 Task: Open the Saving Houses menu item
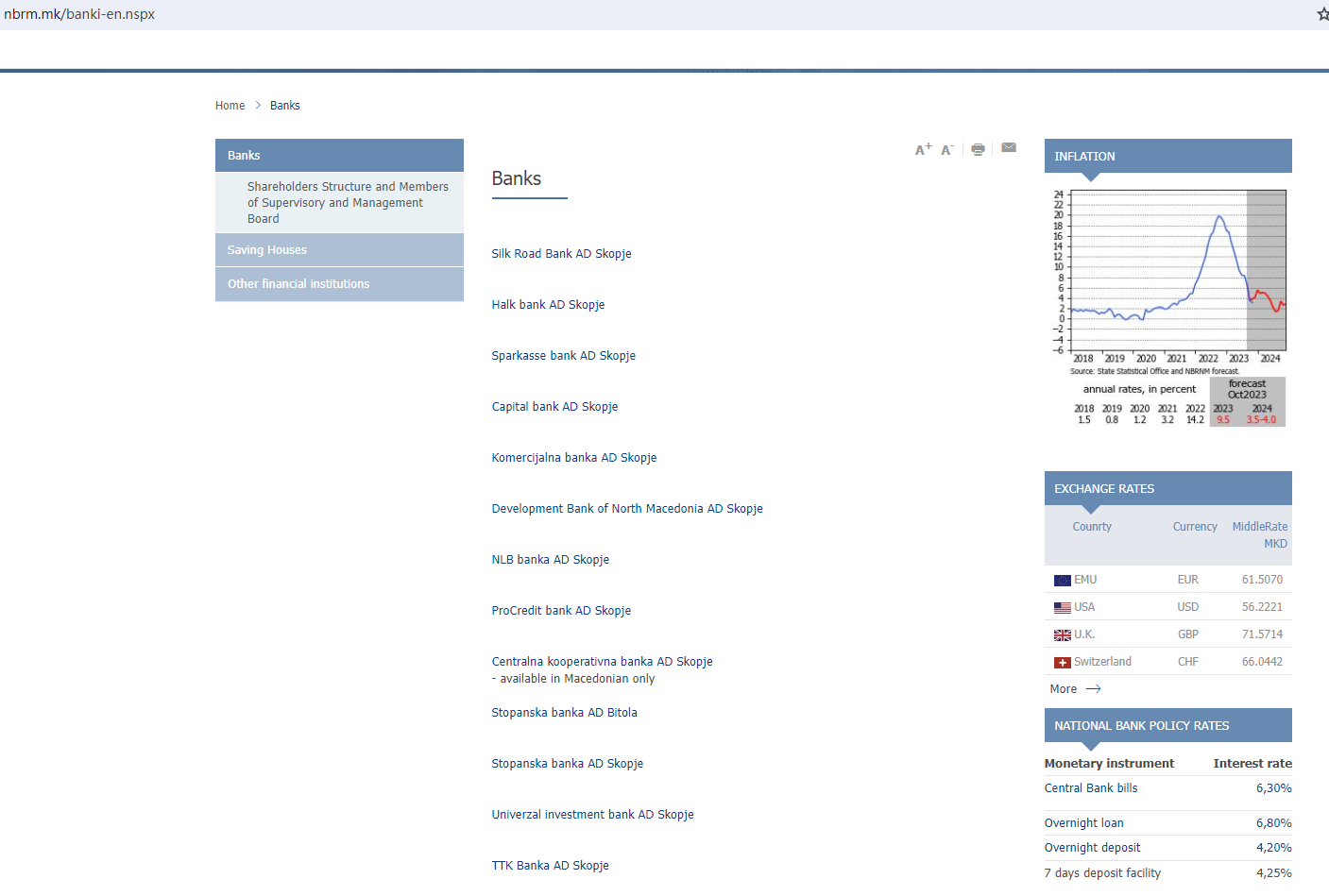(x=267, y=250)
